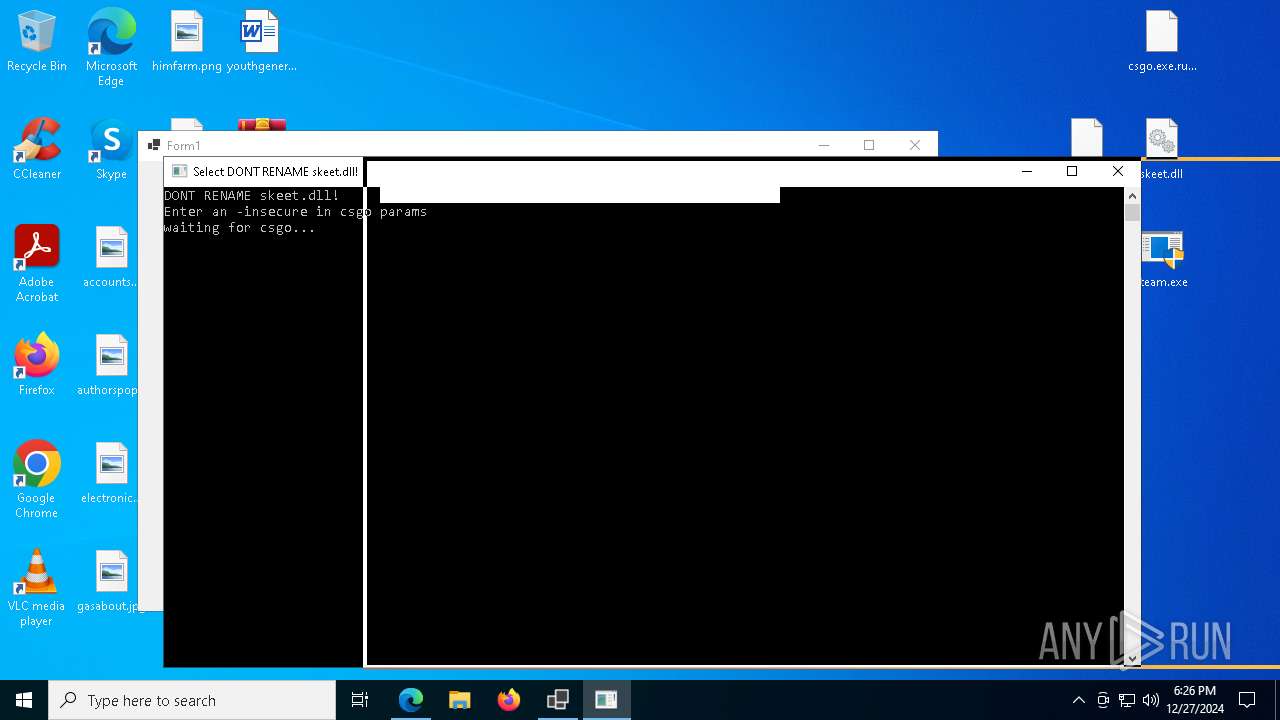Close the console window
This screenshot has height=720, width=1280.
pyautogui.click(x=1118, y=172)
